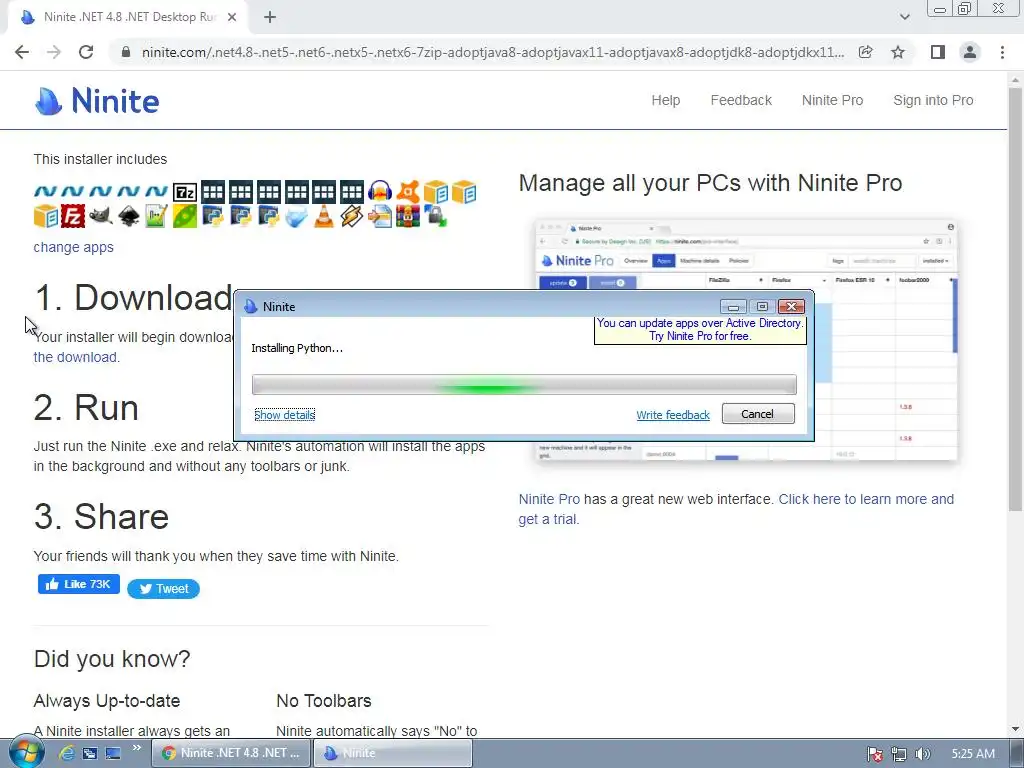Click the Facebook Like 73K button
Screen dimensions: 1024x768
(78, 584)
